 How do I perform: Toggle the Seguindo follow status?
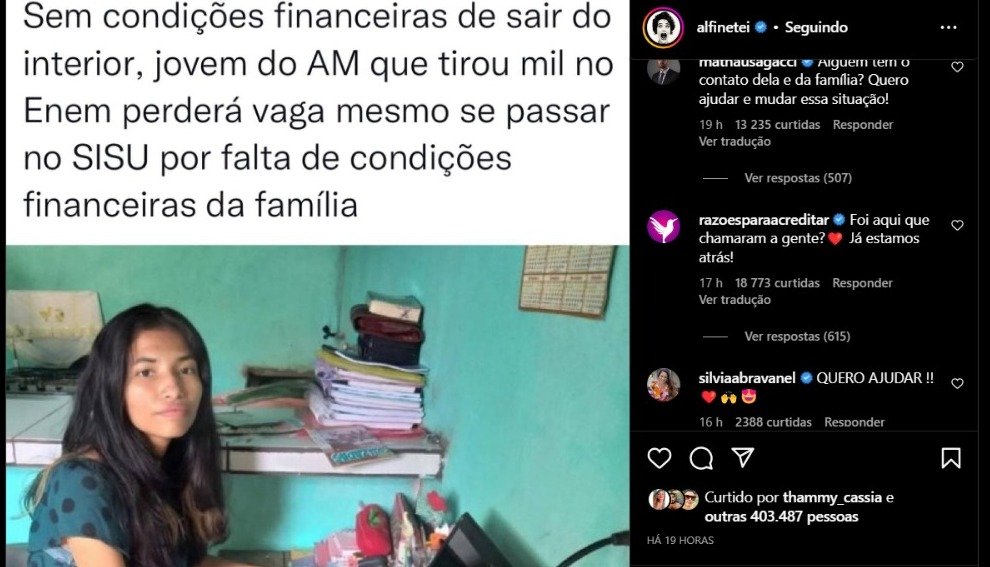[816, 27]
